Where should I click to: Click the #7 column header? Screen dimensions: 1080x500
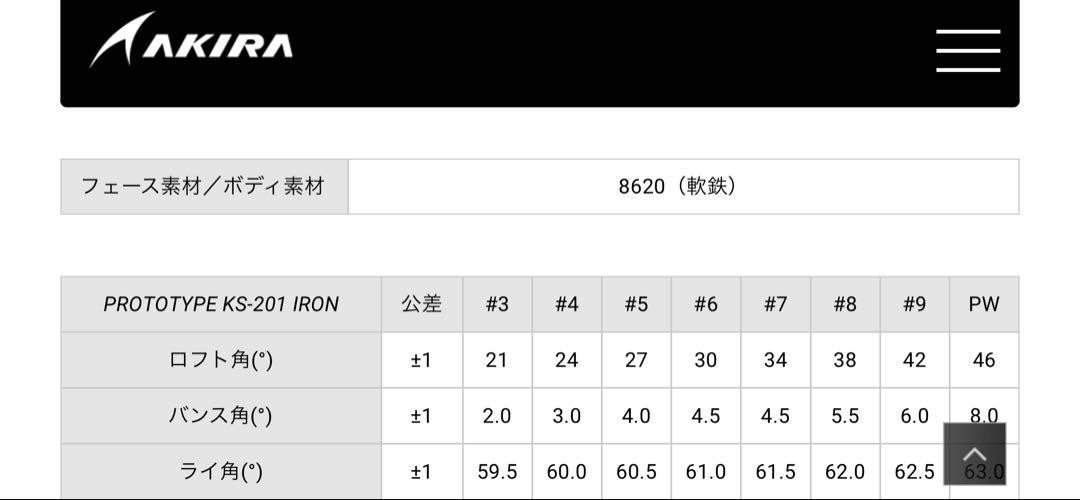[x=776, y=304]
